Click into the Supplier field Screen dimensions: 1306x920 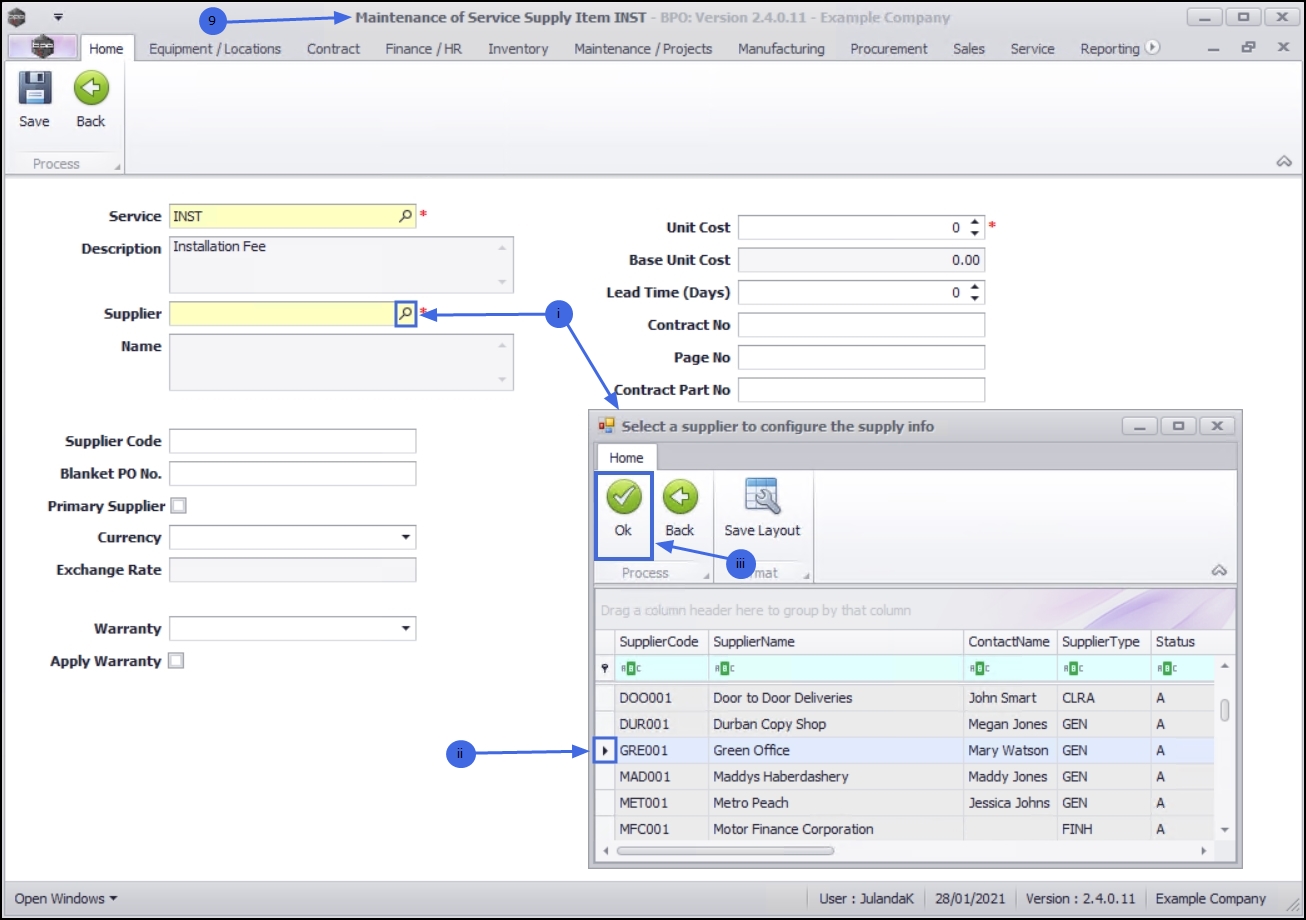click(x=283, y=314)
